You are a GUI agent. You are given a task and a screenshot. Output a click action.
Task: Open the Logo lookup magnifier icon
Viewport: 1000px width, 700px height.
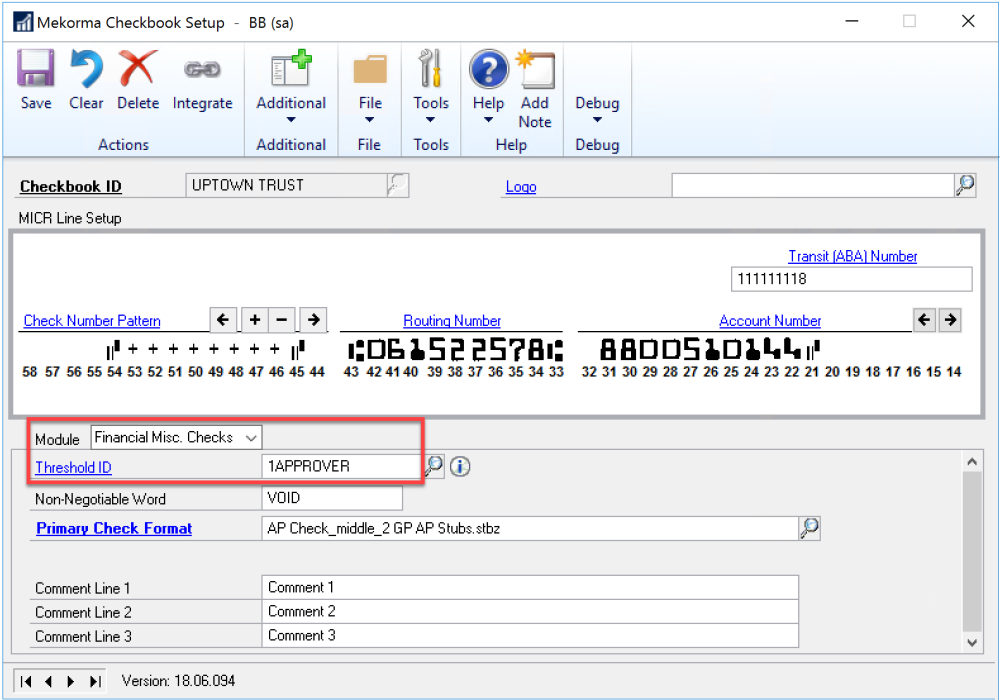tap(965, 186)
